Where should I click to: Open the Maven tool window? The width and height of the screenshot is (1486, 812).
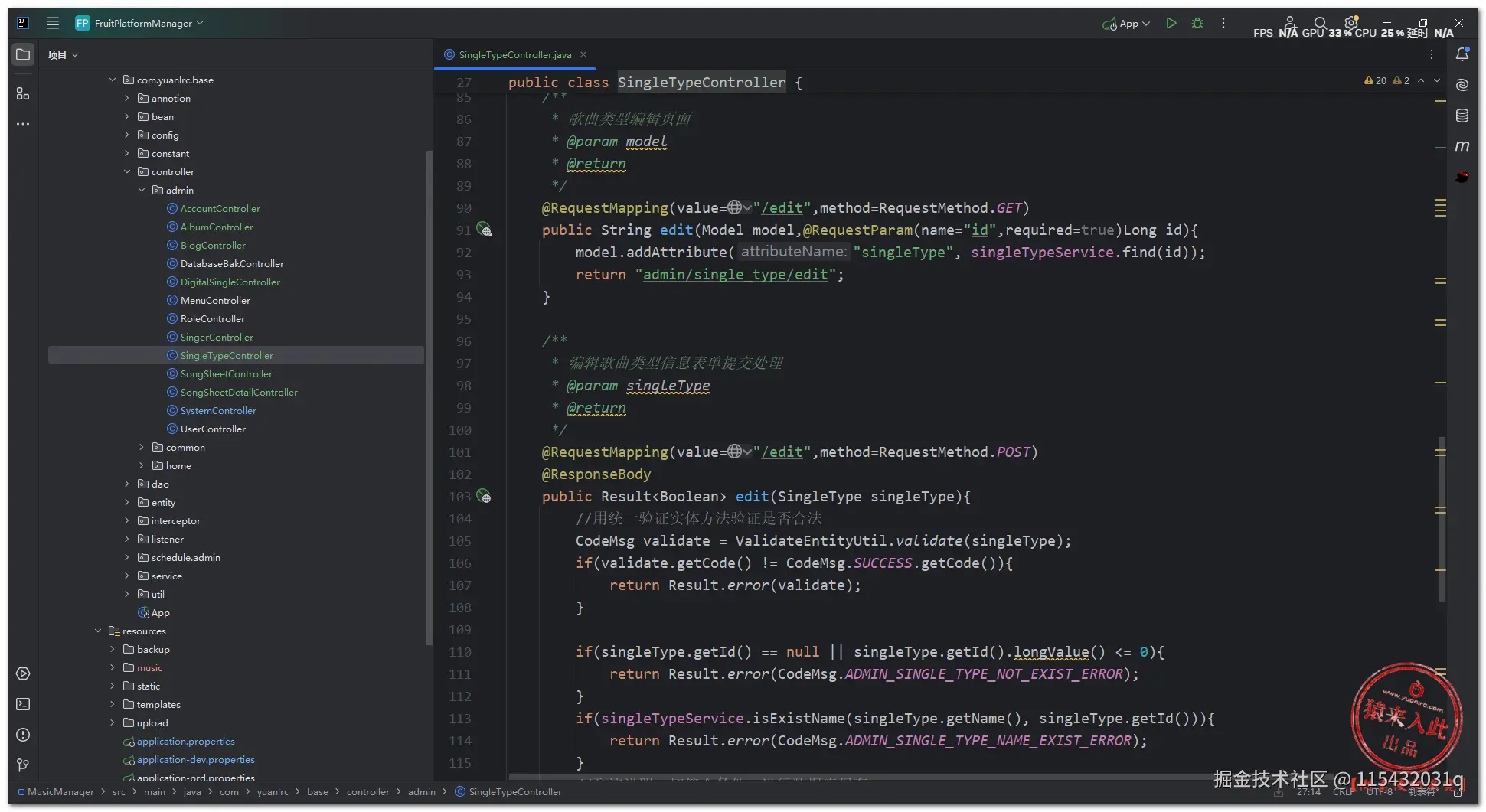1462,146
